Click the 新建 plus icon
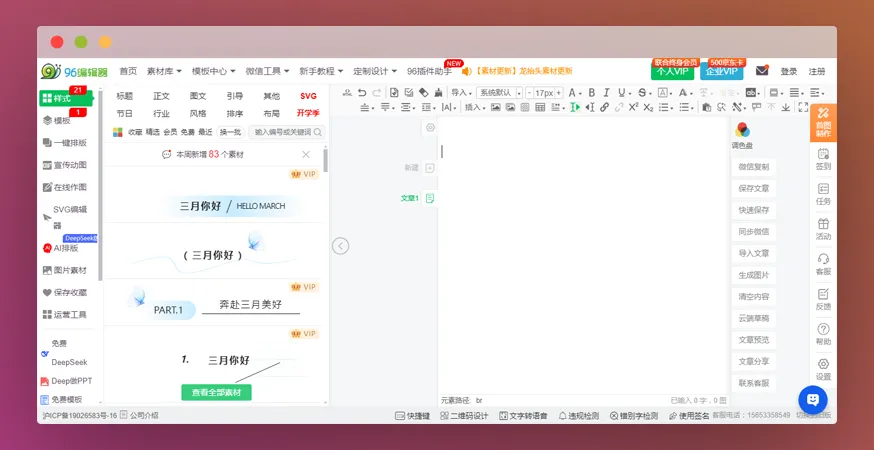This screenshot has height=450, width=874. click(x=430, y=168)
